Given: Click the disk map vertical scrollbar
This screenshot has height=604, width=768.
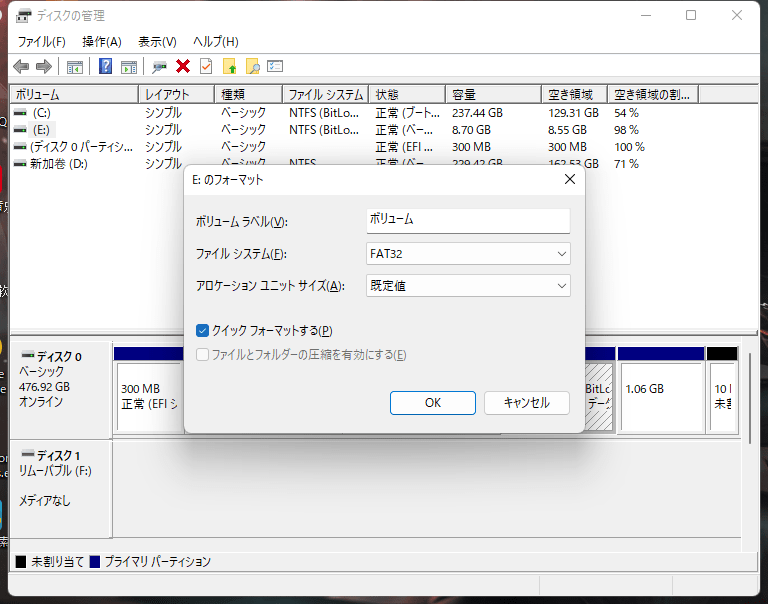Looking at the screenshot, I should 750,398.
